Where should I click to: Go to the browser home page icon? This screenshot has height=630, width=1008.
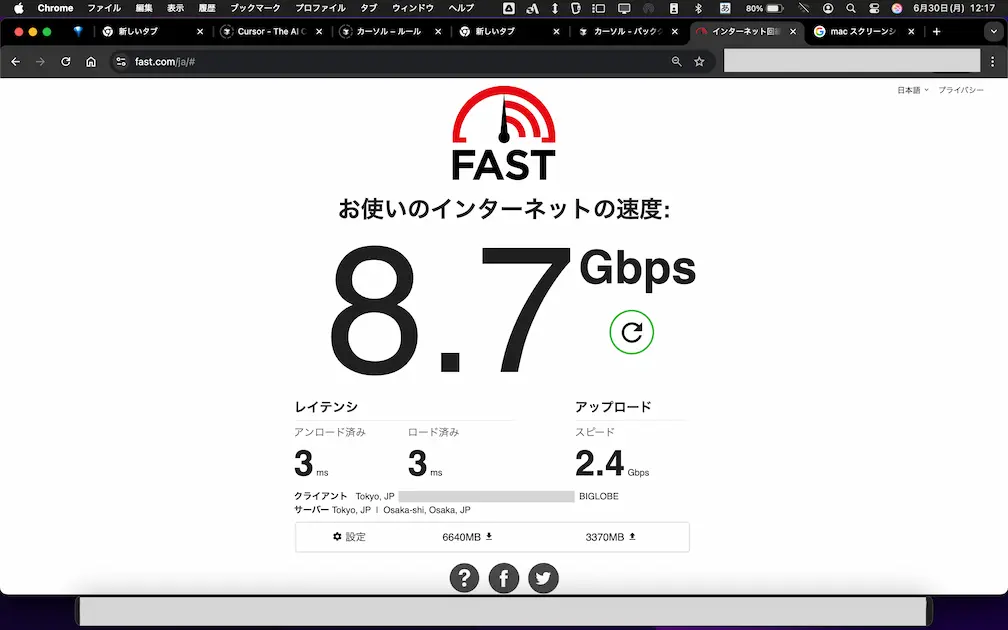91,62
